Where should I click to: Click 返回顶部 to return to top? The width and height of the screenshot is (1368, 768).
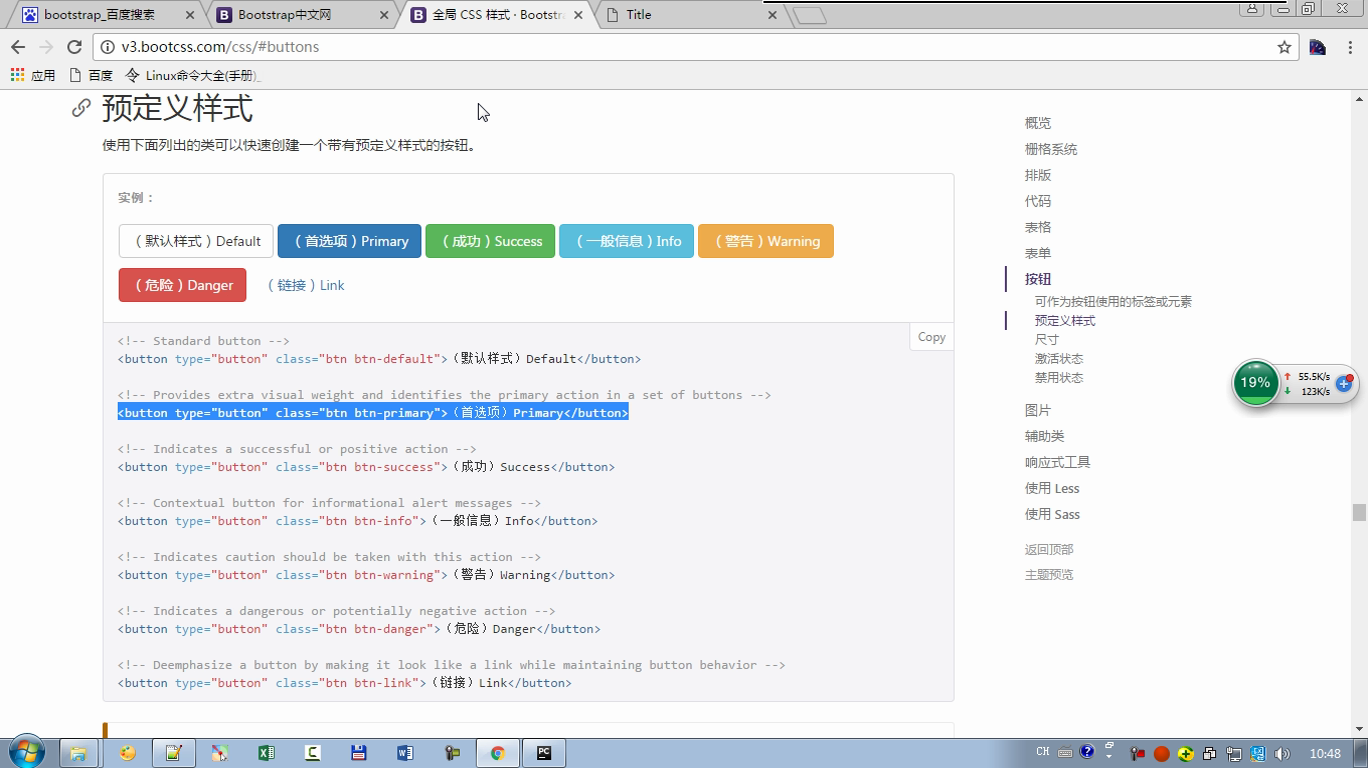tap(1049, 549)
